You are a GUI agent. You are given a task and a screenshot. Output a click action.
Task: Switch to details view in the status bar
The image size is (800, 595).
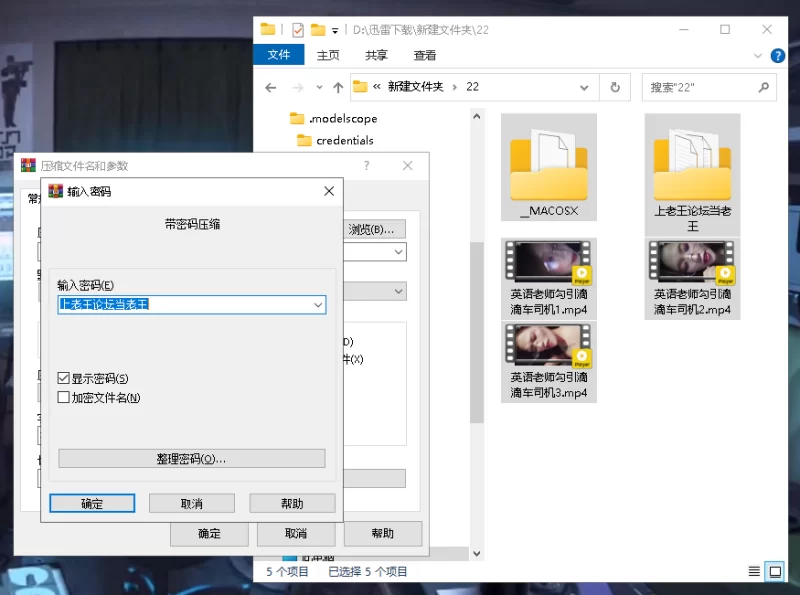click(x=754, y=572)
